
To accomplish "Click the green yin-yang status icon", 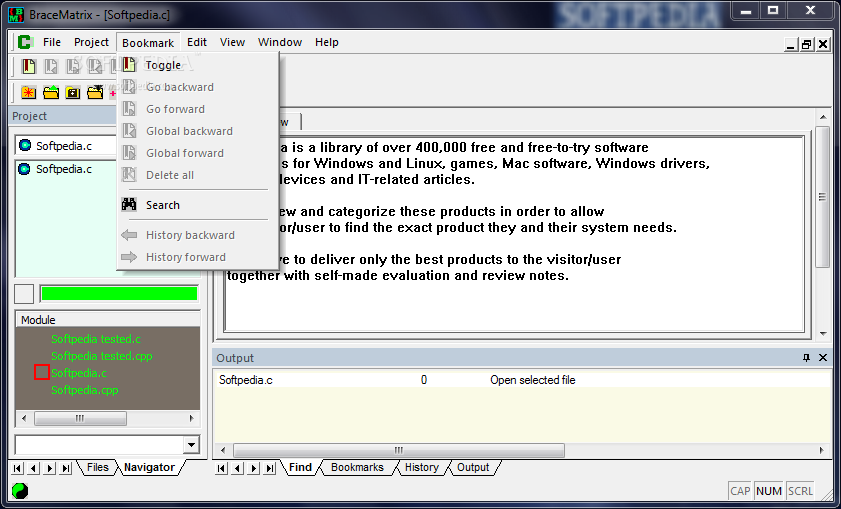I will [19, 490].
